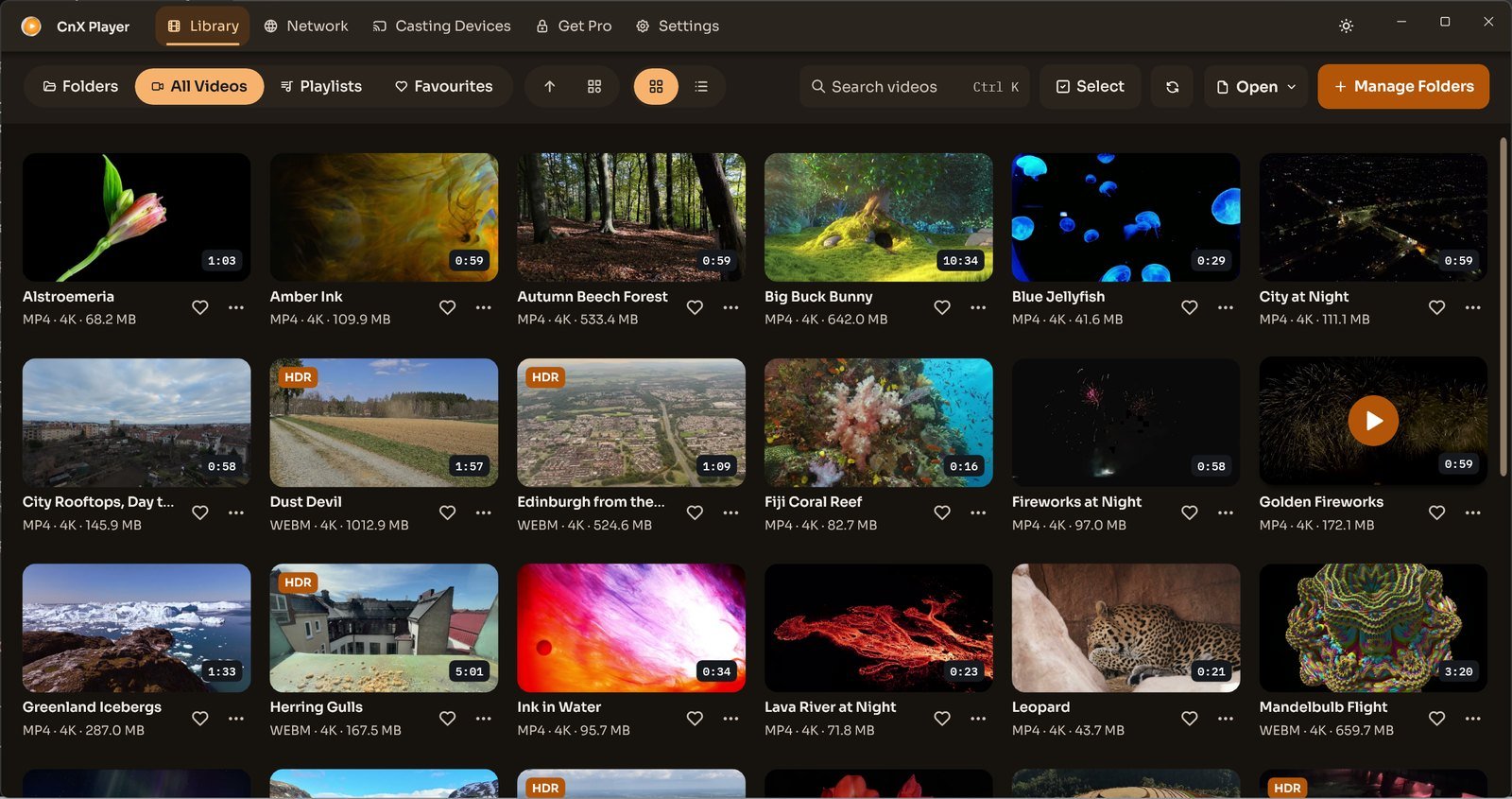Show the Favourites section
Screen dimensions: 1512x799
click(444, 86)
